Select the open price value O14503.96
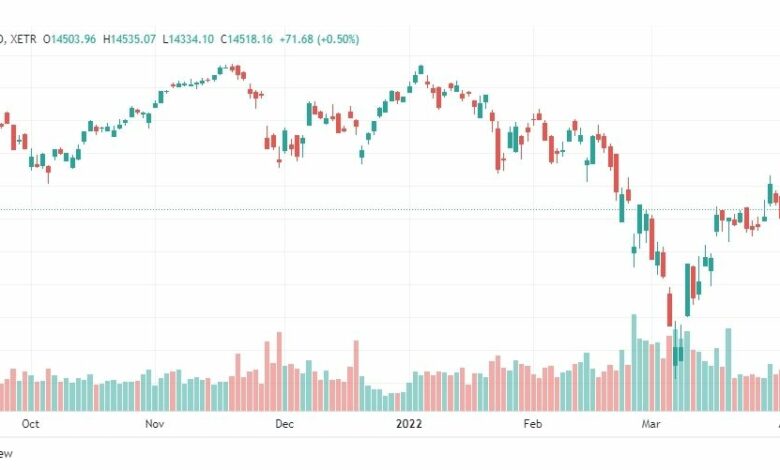Screen dimensions: 780x470 pos(69,39)
